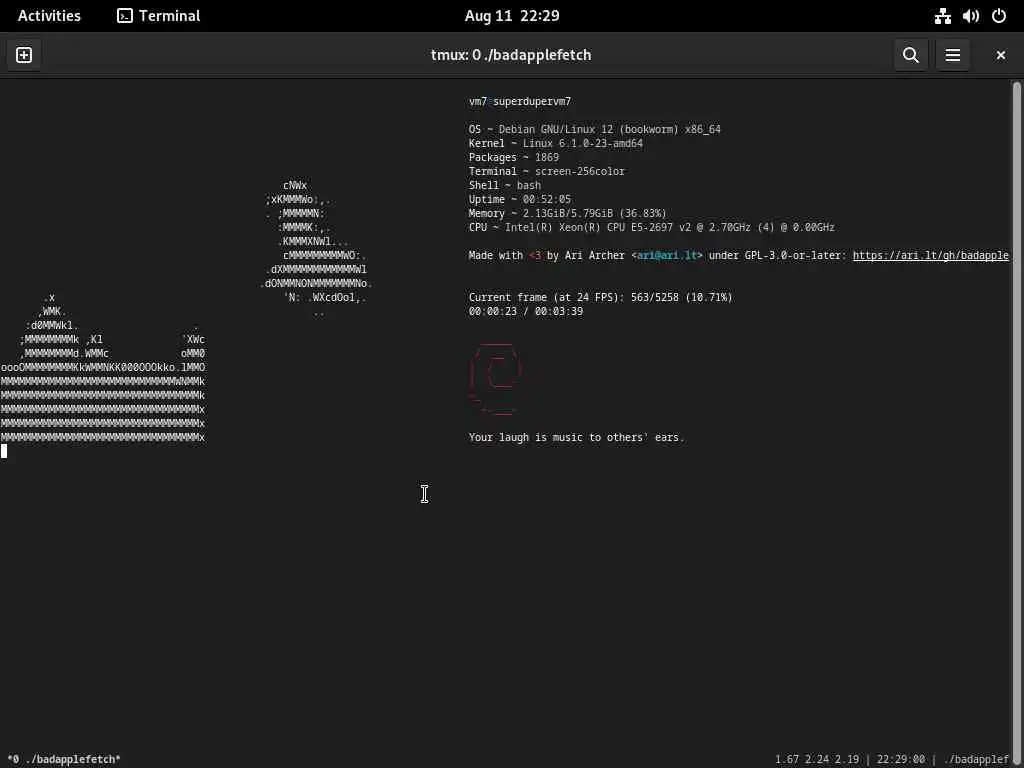Image resolution: width=1024 pixels, height=768 pixels.
Task: Open the hamburger main menu
Action: click(x=952, y=55)
